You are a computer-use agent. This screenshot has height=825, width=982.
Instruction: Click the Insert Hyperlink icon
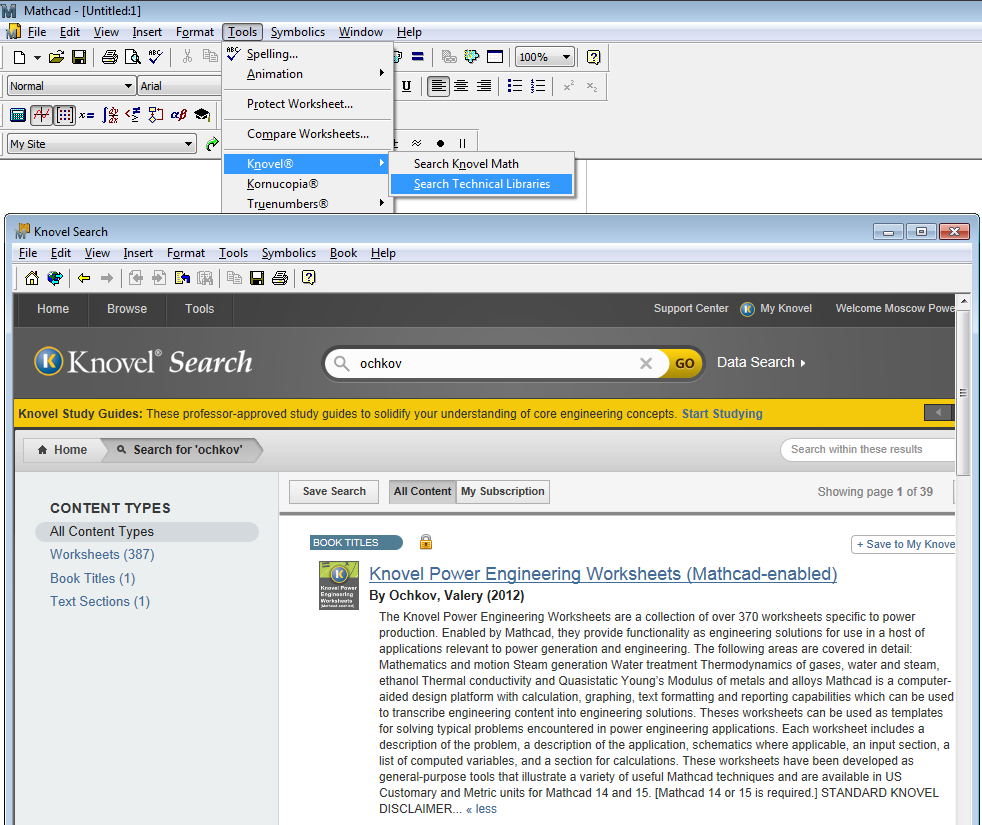pos(448,57)
